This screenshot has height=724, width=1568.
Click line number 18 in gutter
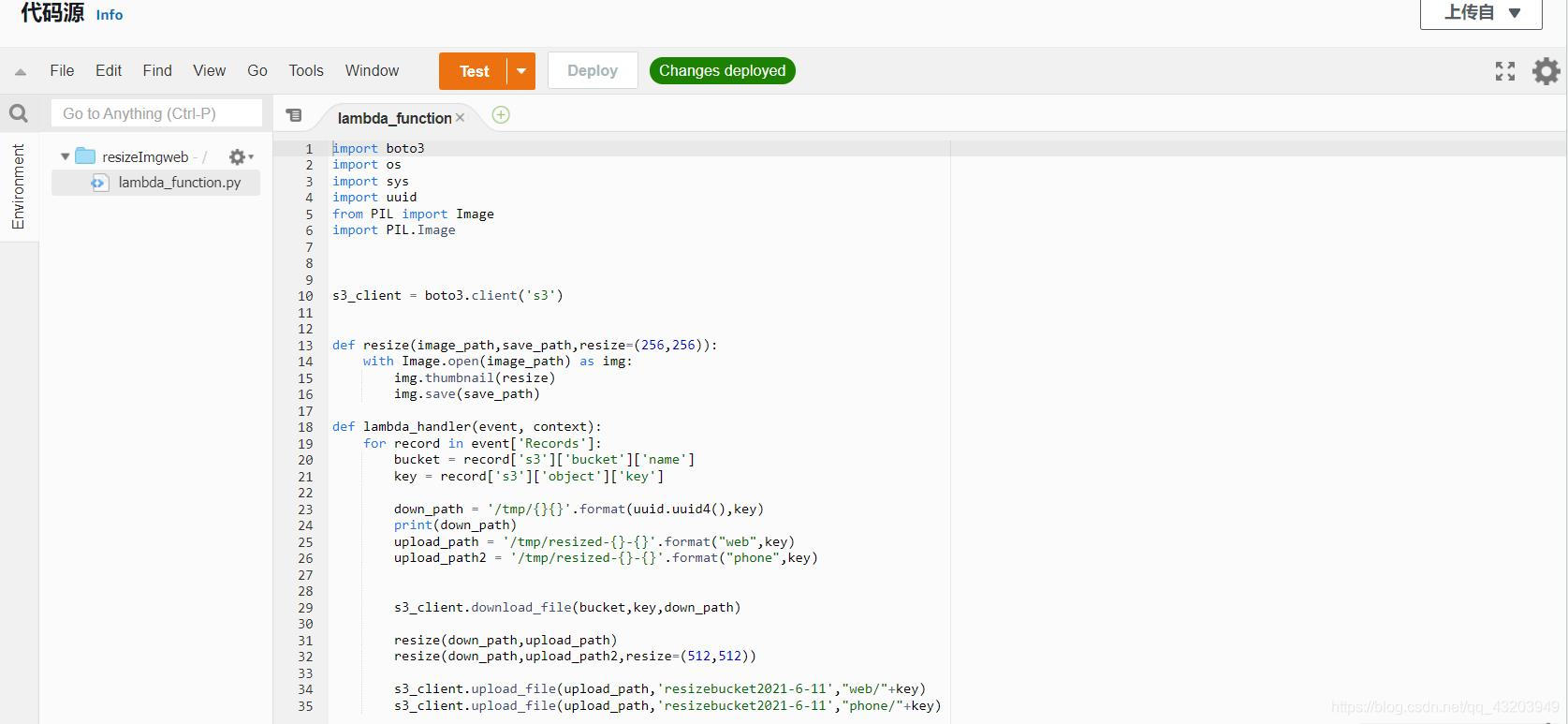point(305,427)
